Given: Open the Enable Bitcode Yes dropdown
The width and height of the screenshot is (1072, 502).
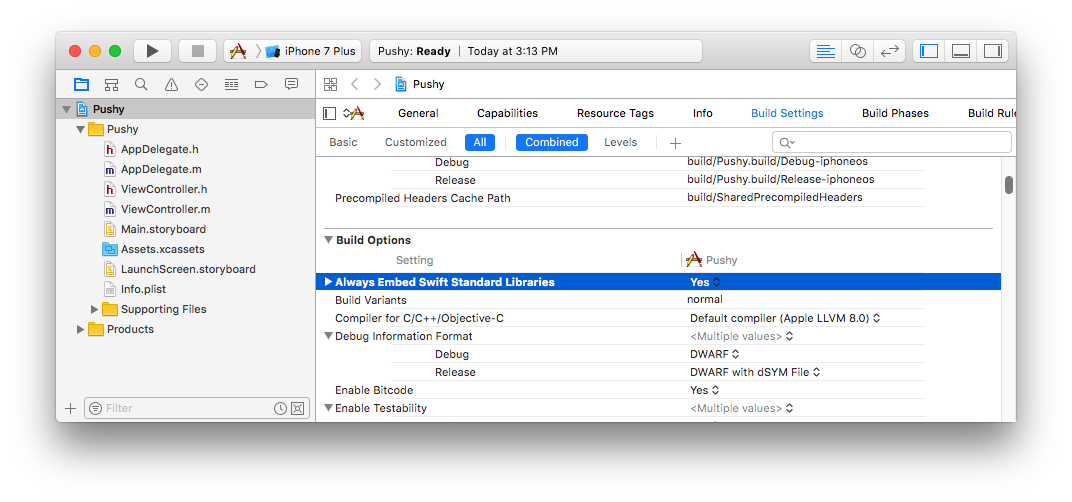Looking at the screenshot, I should click(704, 390).
